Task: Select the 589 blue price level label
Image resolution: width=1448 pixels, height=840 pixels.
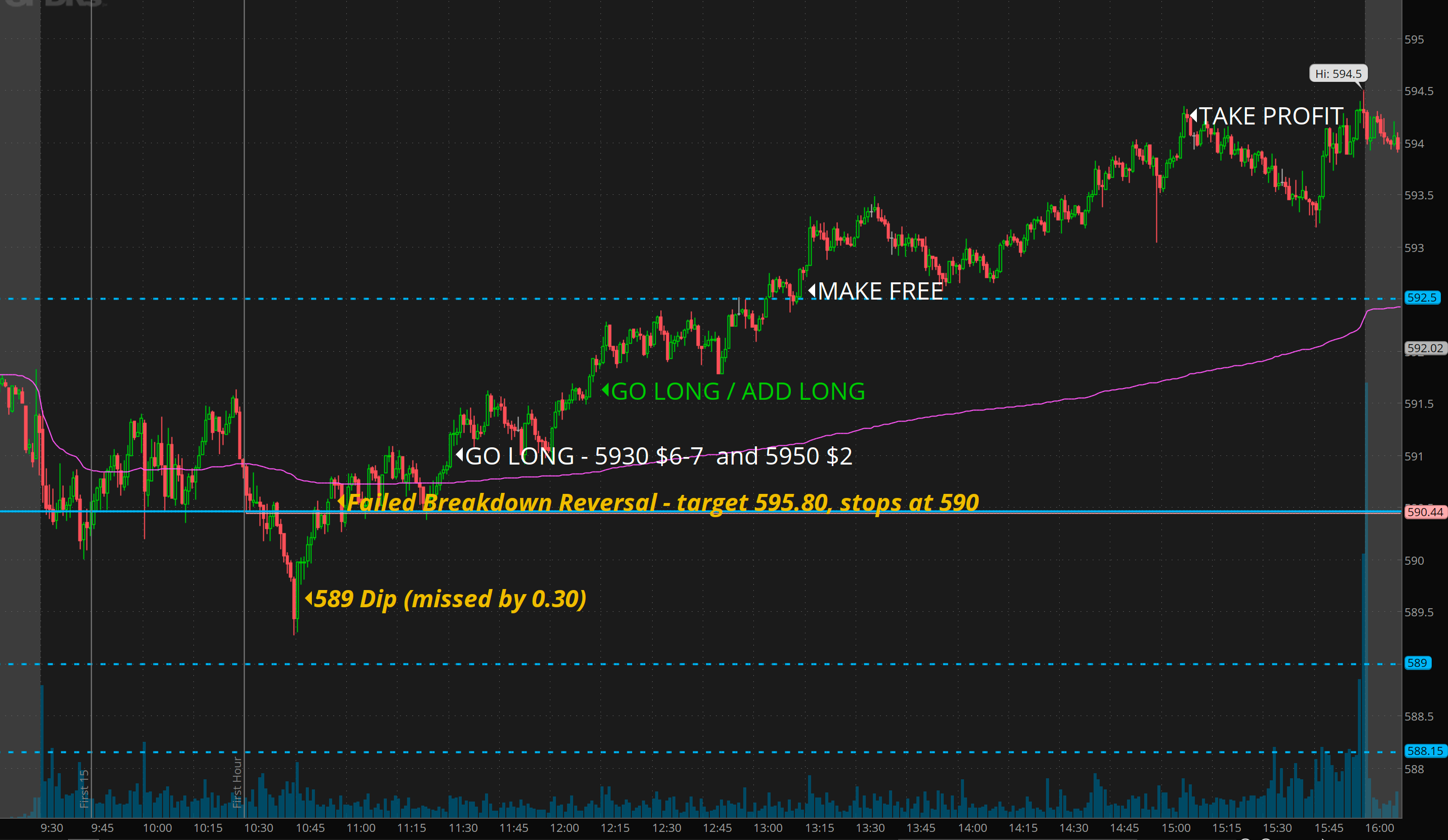Action: [x=1417, y=663]
